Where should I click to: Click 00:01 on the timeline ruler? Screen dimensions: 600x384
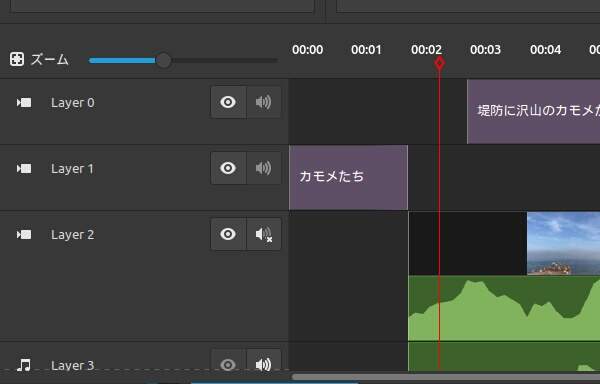366,50
